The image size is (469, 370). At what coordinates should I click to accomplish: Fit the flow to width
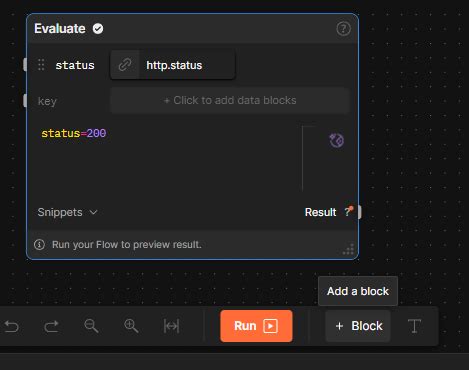(171, 326)
